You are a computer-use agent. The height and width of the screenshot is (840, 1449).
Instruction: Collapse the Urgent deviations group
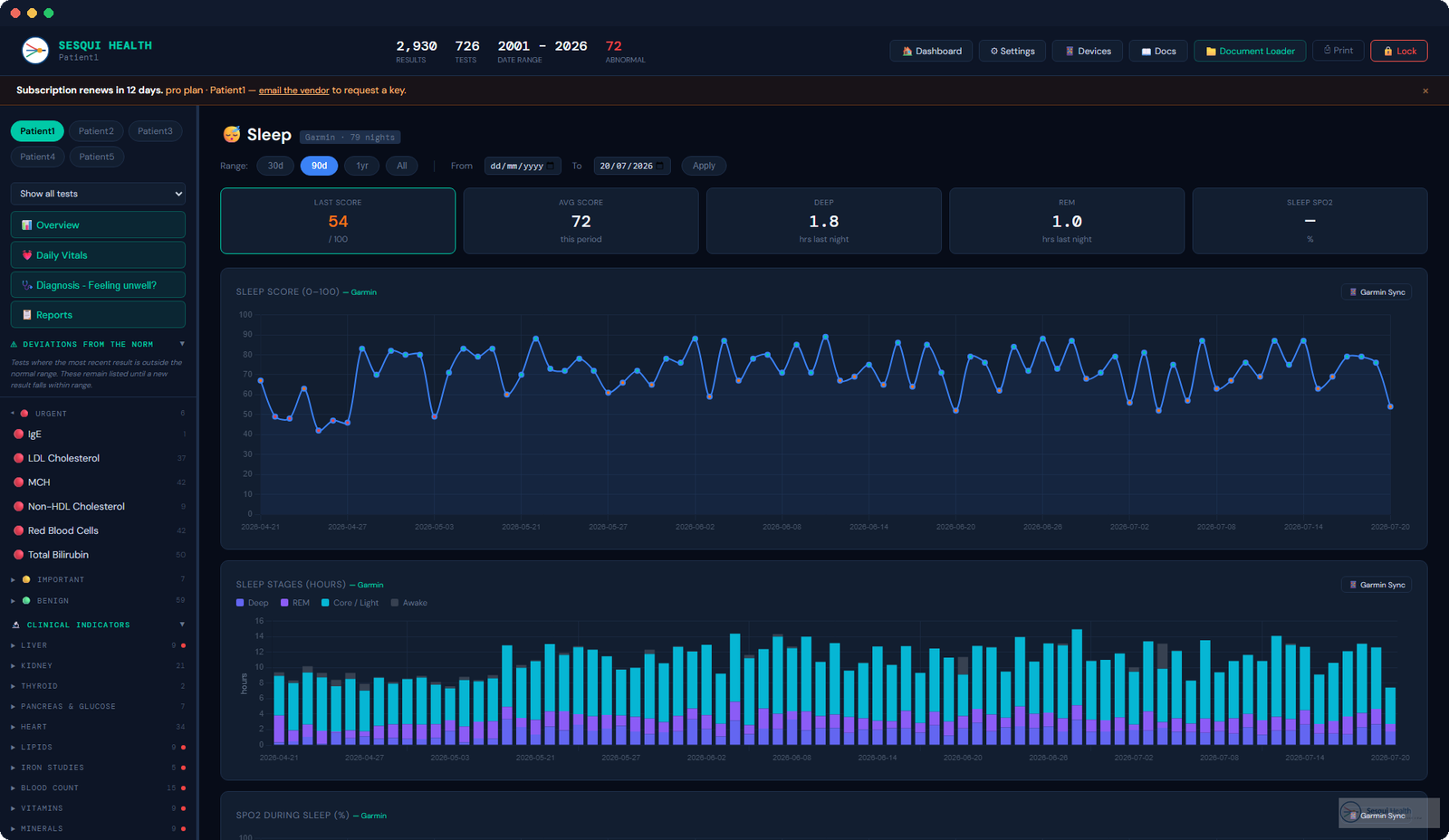[98, 414]
